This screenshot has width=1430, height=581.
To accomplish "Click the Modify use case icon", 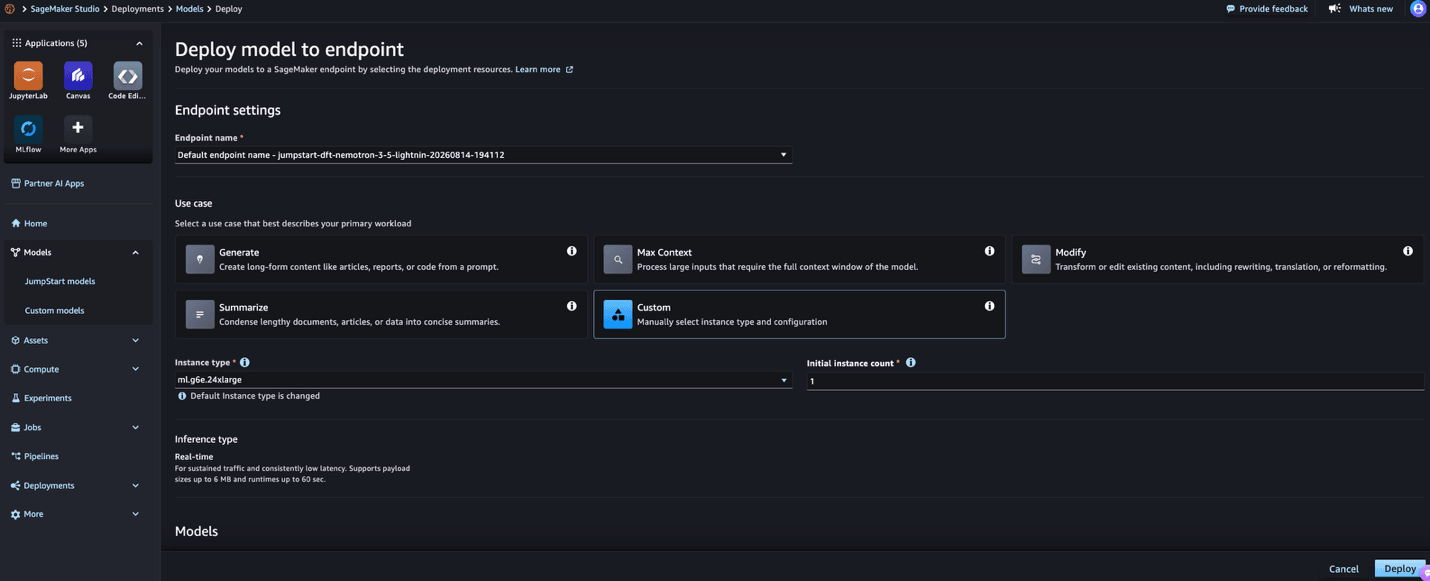I will pos(1036,259).
